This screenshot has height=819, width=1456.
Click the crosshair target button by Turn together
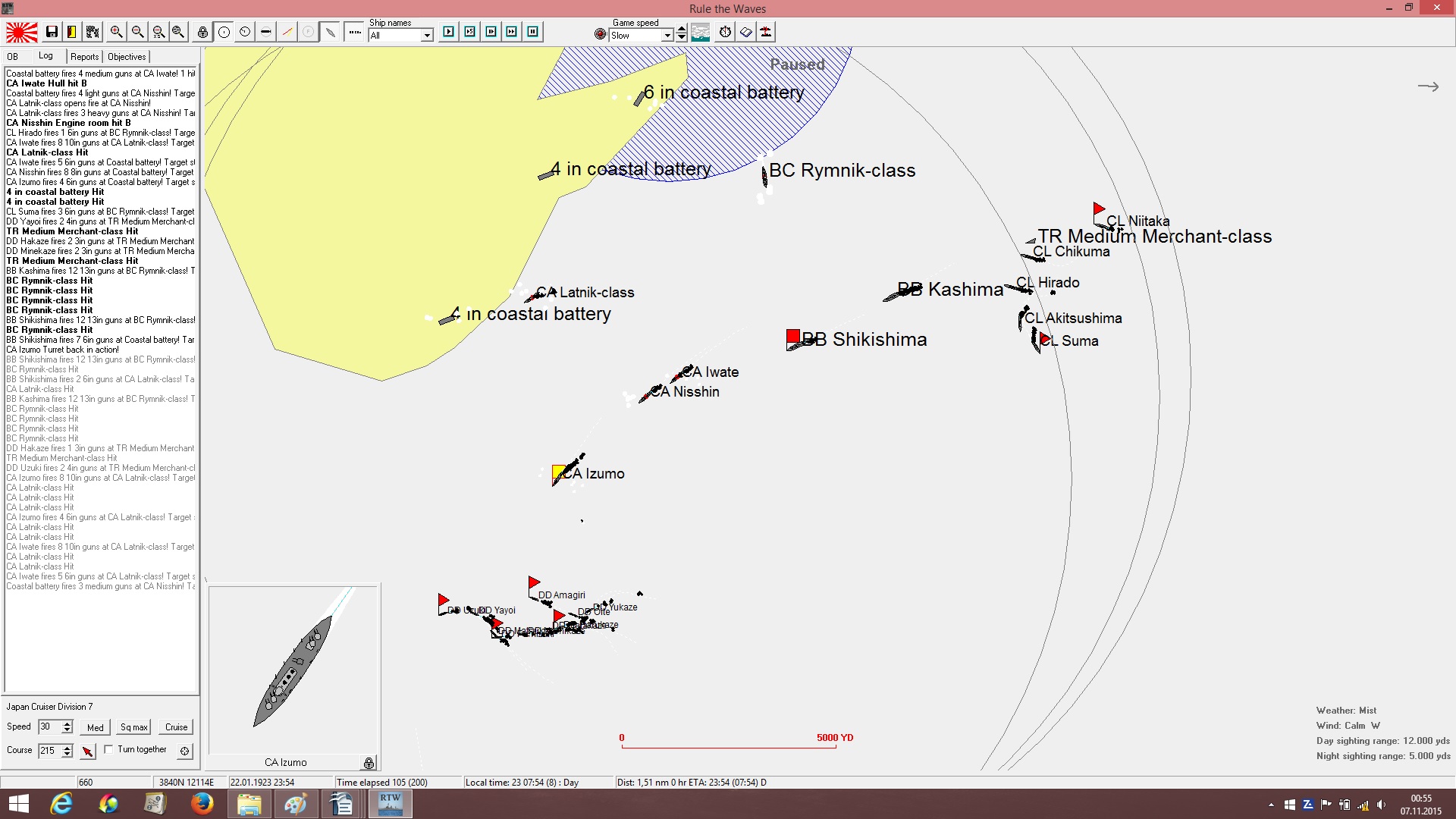(184, 751)
